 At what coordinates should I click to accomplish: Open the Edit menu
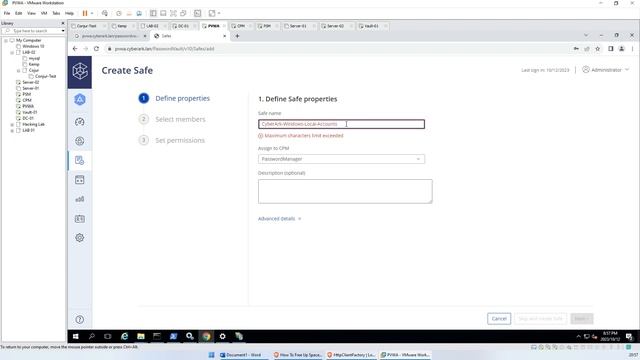pyautogui.click(x=19, y=13)
